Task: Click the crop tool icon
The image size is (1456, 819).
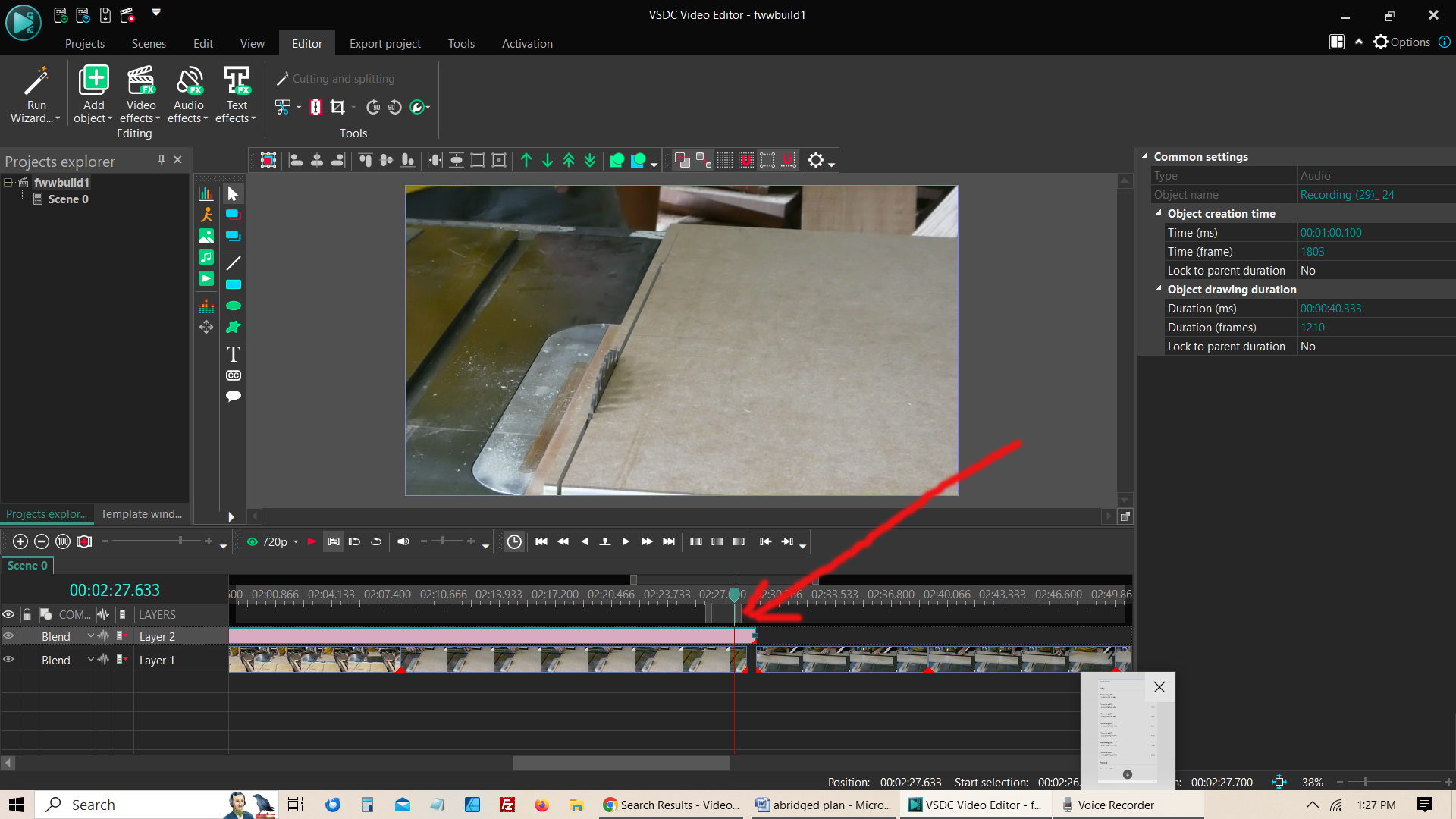Action: pos(337,107)
